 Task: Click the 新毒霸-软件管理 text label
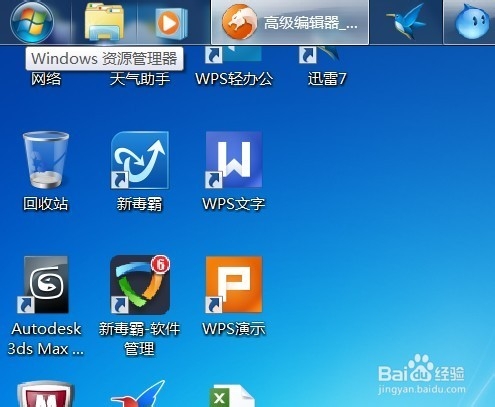pos(139,339)
